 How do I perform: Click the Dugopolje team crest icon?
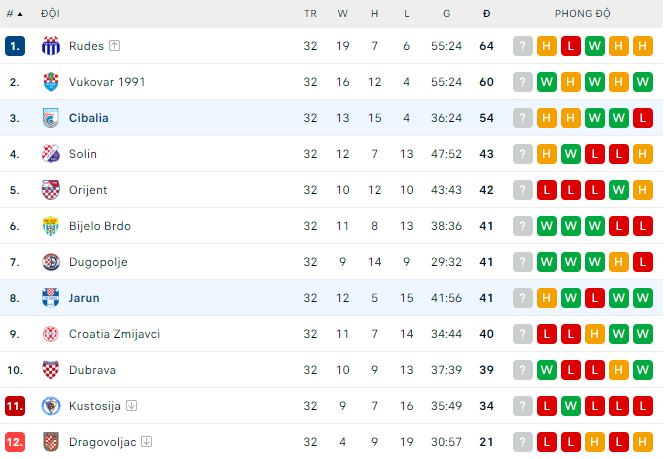51,262
